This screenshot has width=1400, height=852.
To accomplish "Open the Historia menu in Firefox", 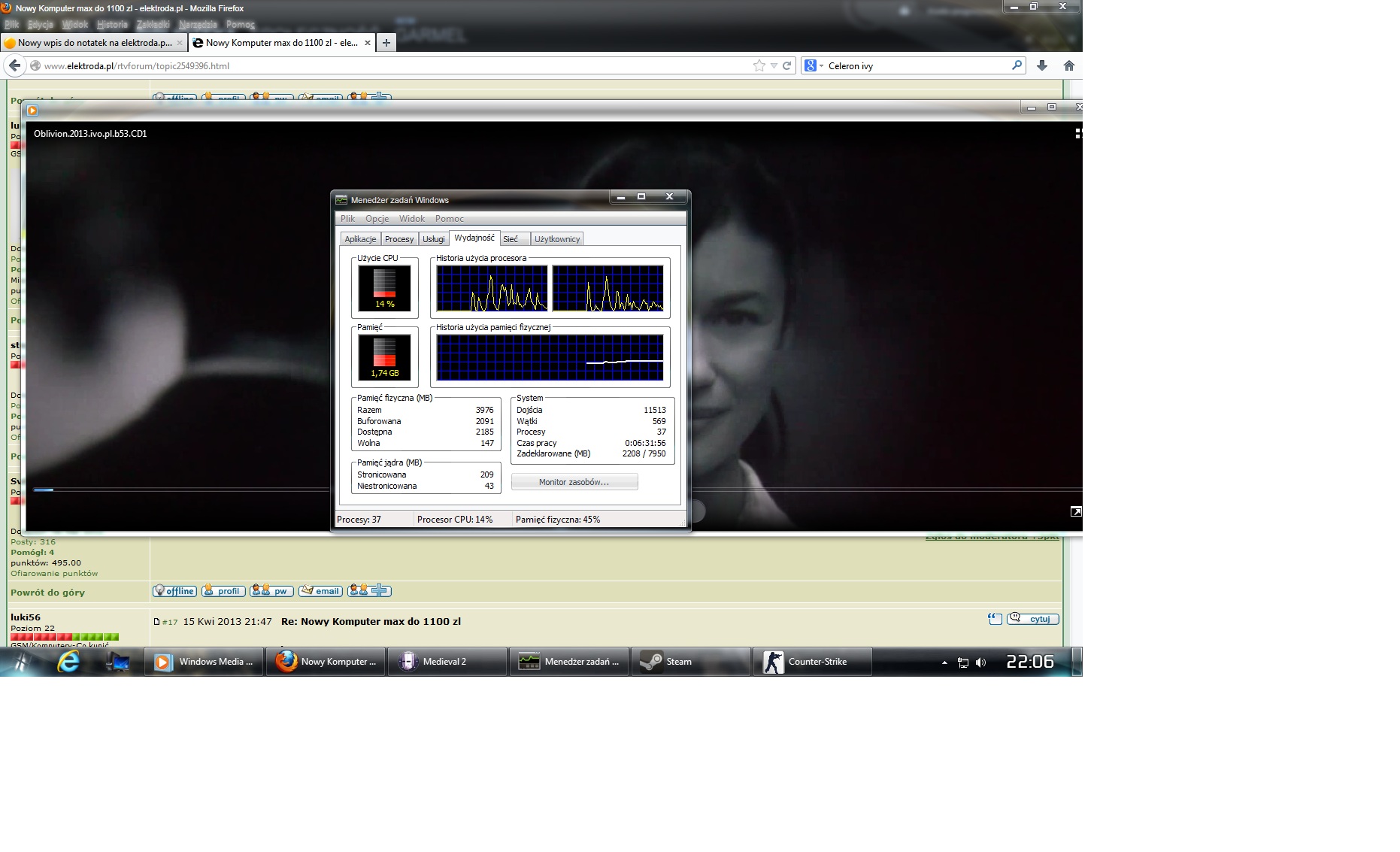I will [112, 25].
